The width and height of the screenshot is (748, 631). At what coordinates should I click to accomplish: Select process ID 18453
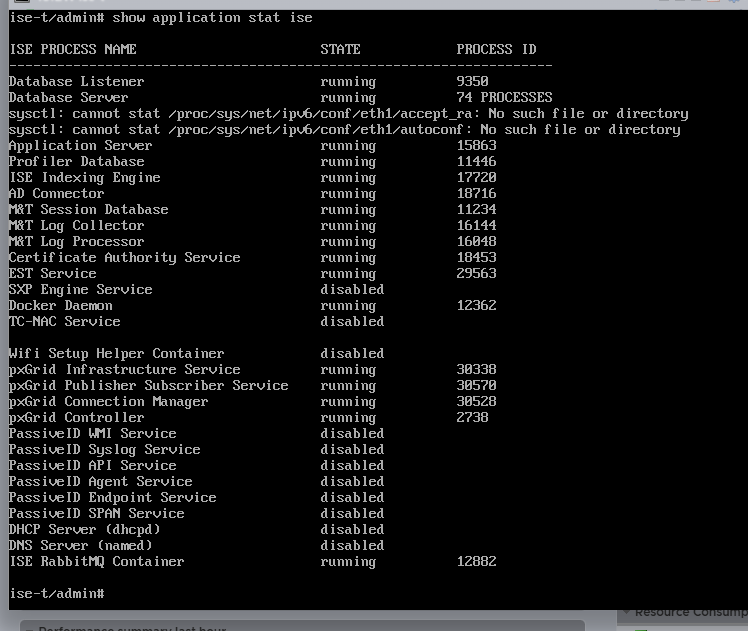[x=477, y=258]
